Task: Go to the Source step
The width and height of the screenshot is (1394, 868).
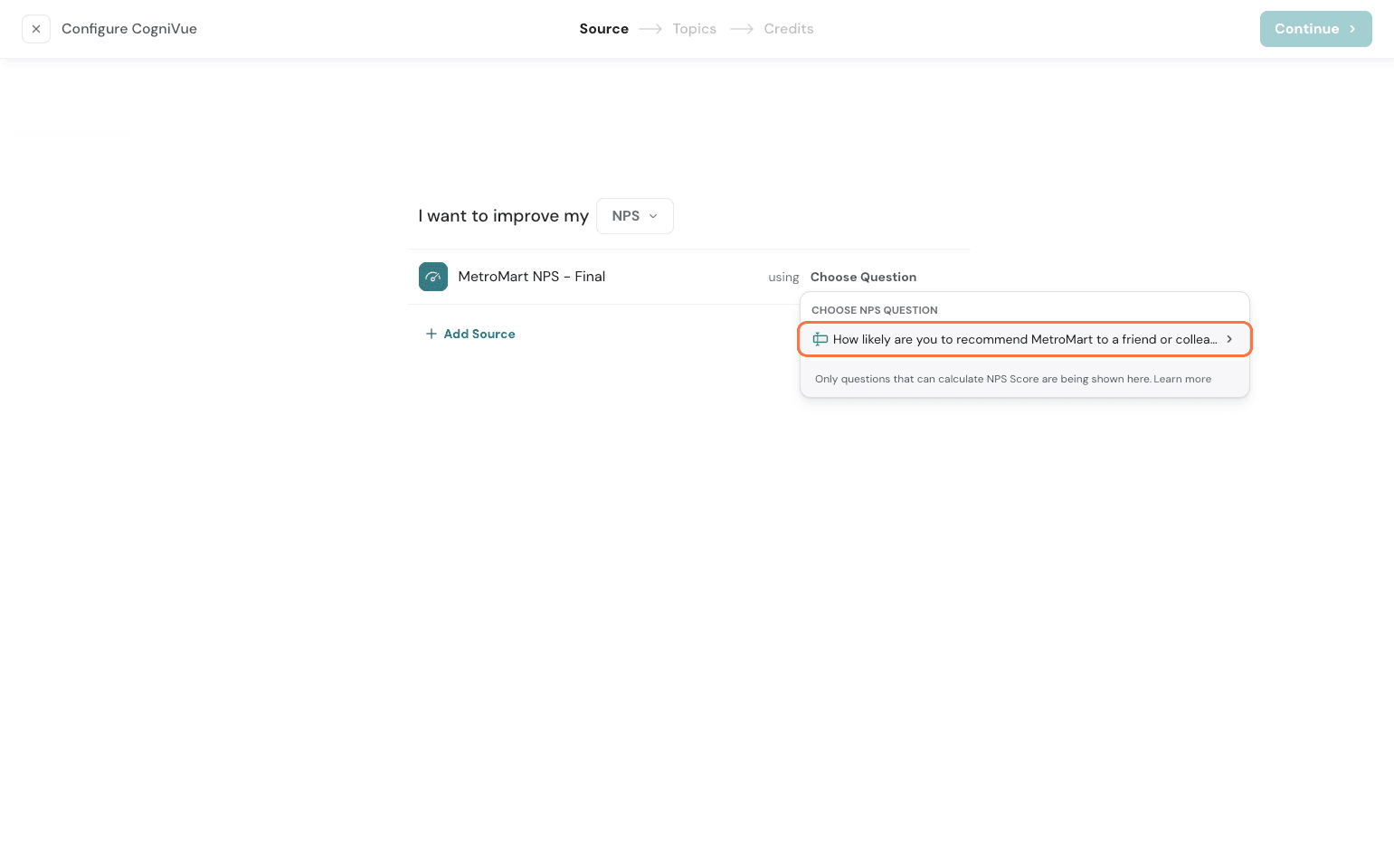Action: pos(603,29)
